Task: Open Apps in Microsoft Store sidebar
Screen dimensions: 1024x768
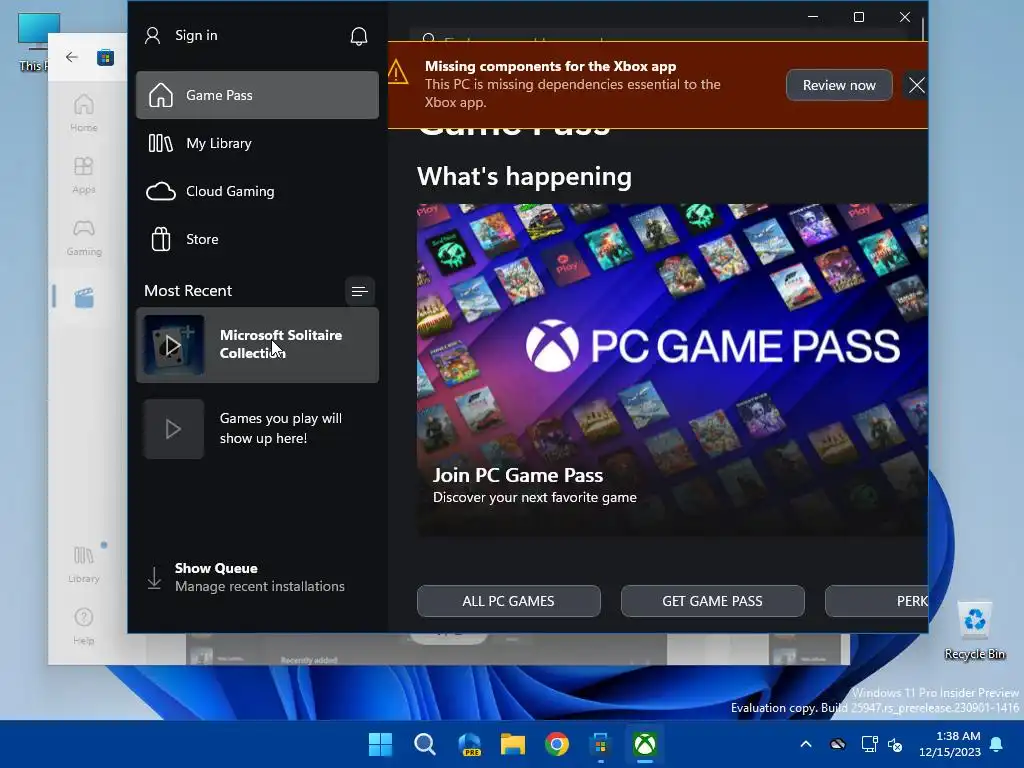Action: [84, 175]
